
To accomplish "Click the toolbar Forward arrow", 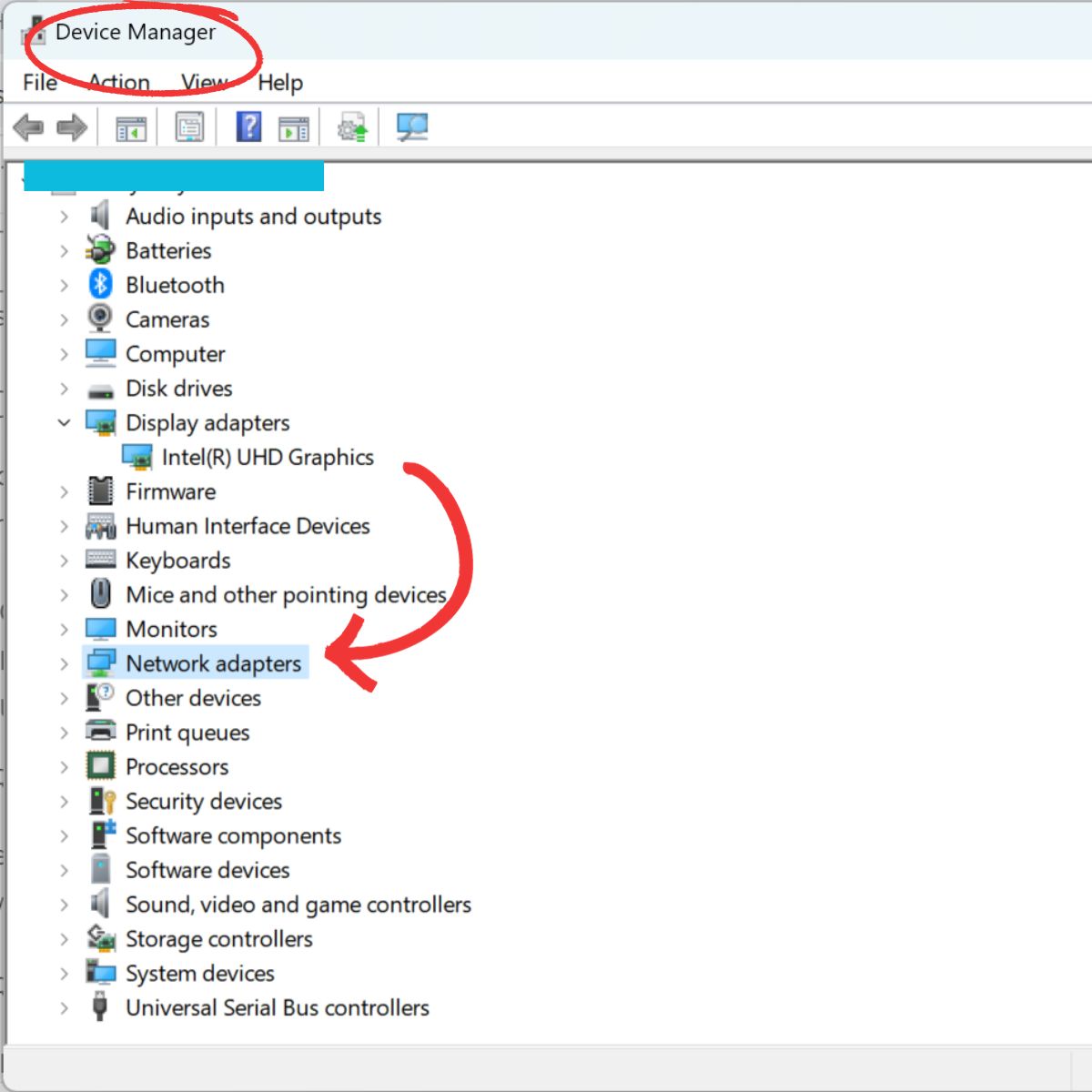I will [x=72, y=127].
